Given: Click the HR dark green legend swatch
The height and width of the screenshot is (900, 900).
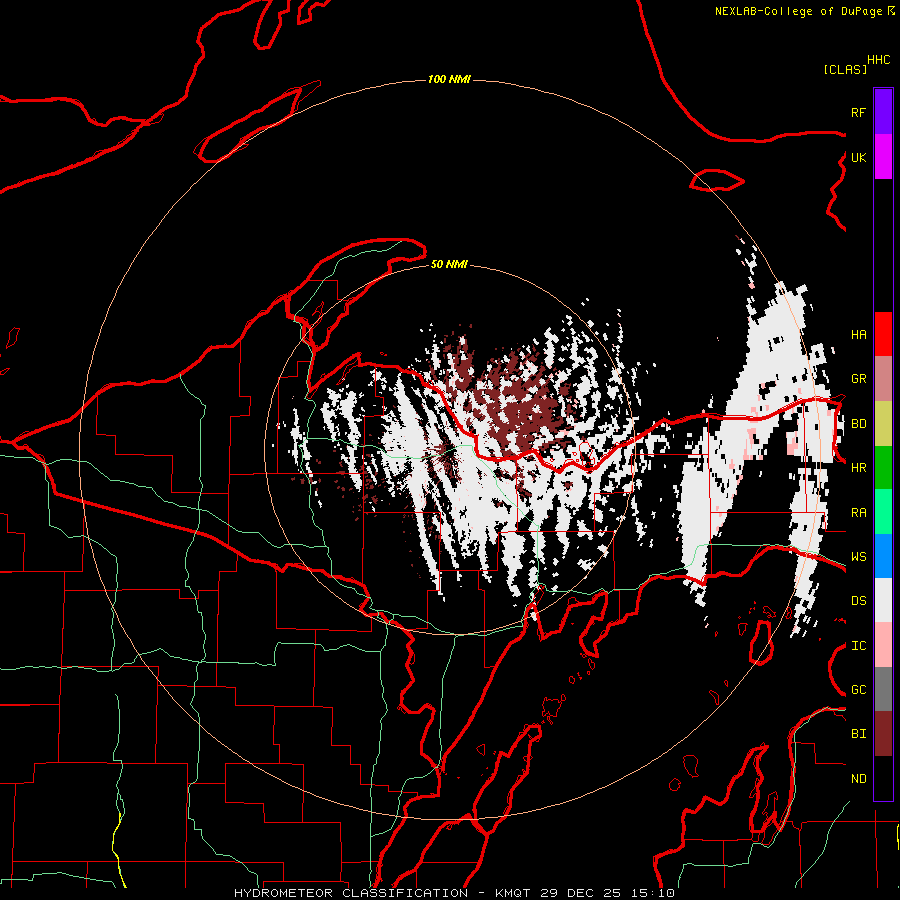Looking at the screenshot, I should point(883,468).
